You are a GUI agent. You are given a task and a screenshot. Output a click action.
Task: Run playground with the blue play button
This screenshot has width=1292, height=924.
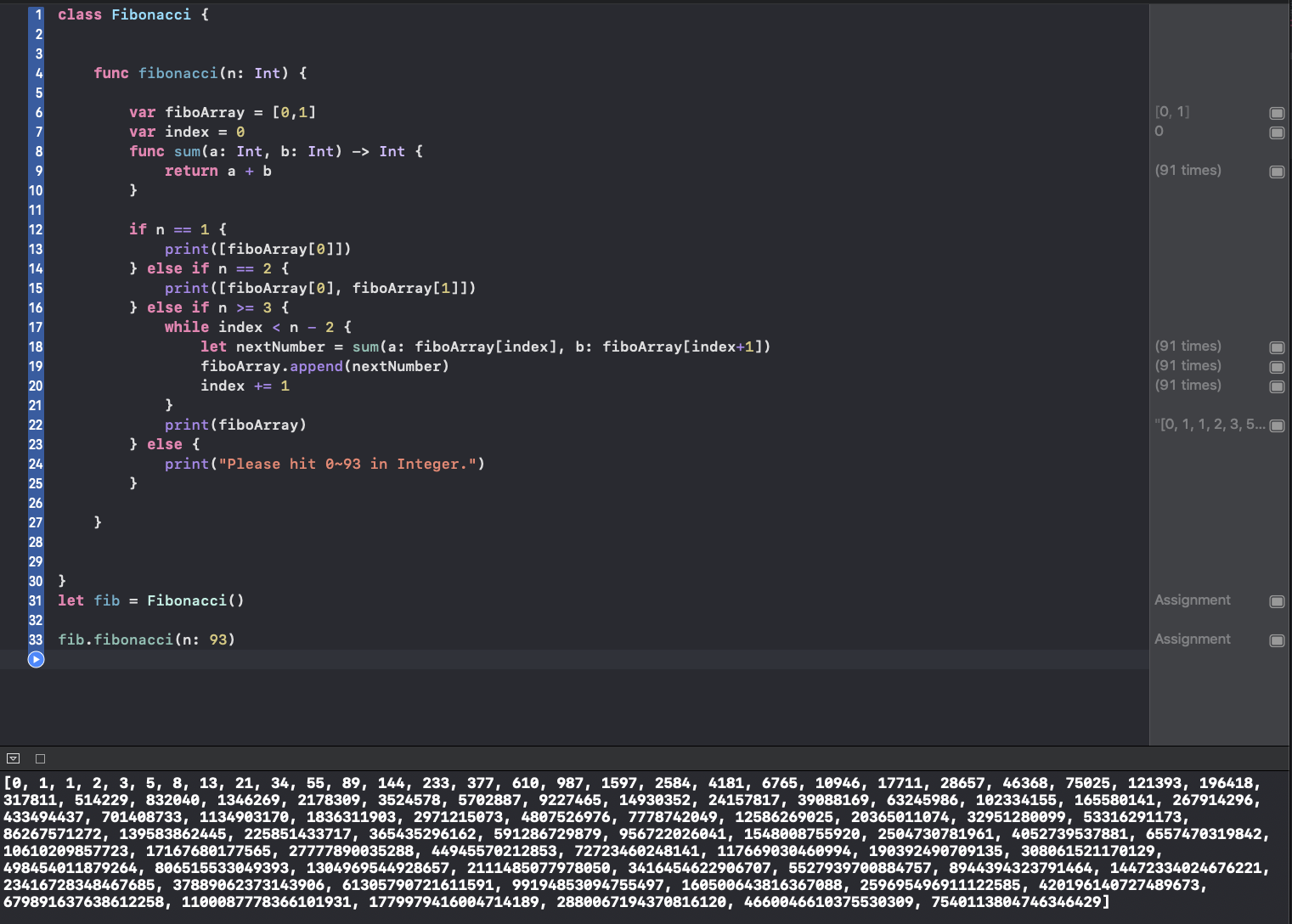pos(36,659)
